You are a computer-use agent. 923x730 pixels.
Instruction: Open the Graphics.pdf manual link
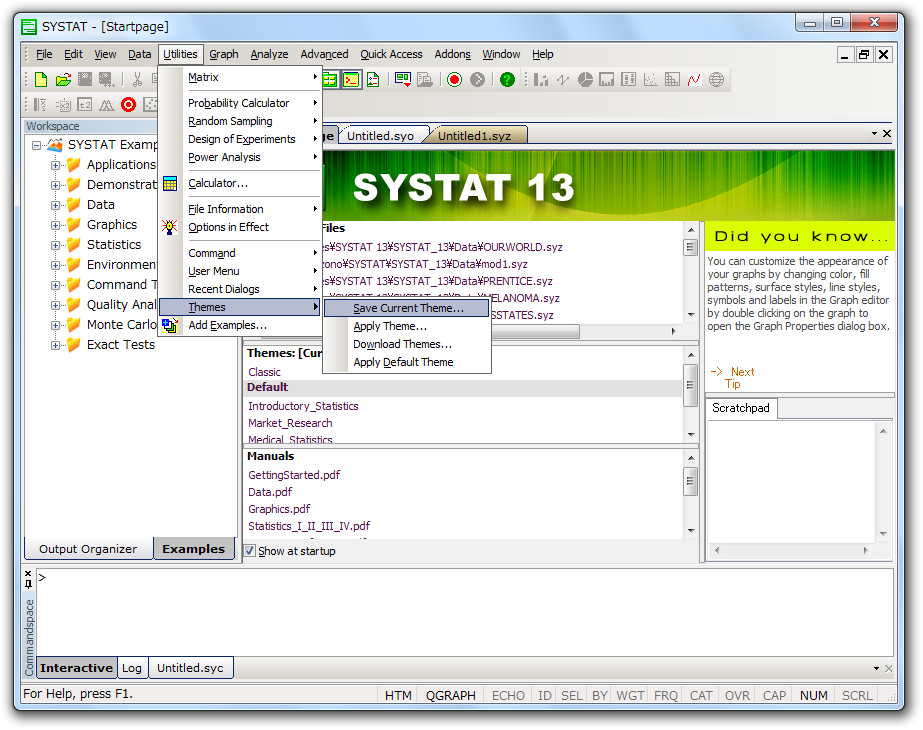click(279, 509)
